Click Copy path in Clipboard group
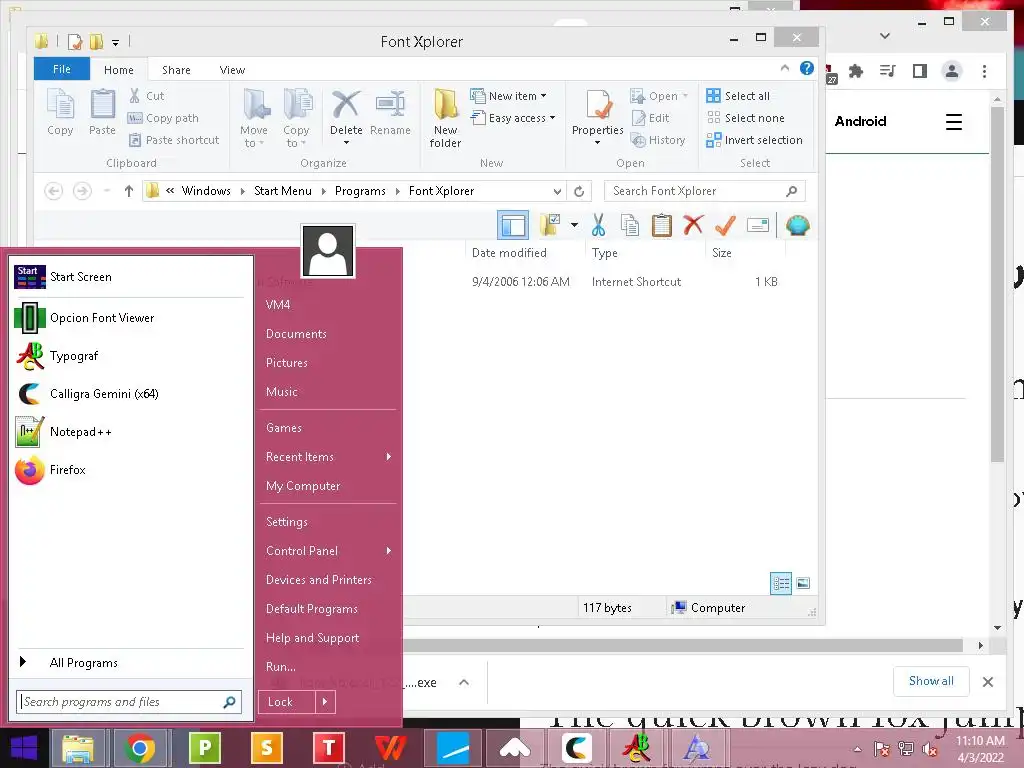Screen dimensions: 1024x768 [x=163, y=118]
